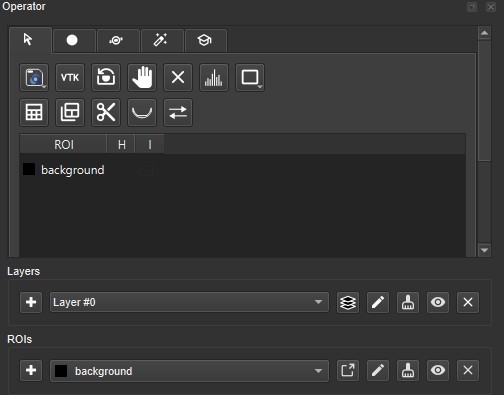This screenshot has height=395, width=504.
Task: Click the black swatch in the background table row
Action: (29, 169)
